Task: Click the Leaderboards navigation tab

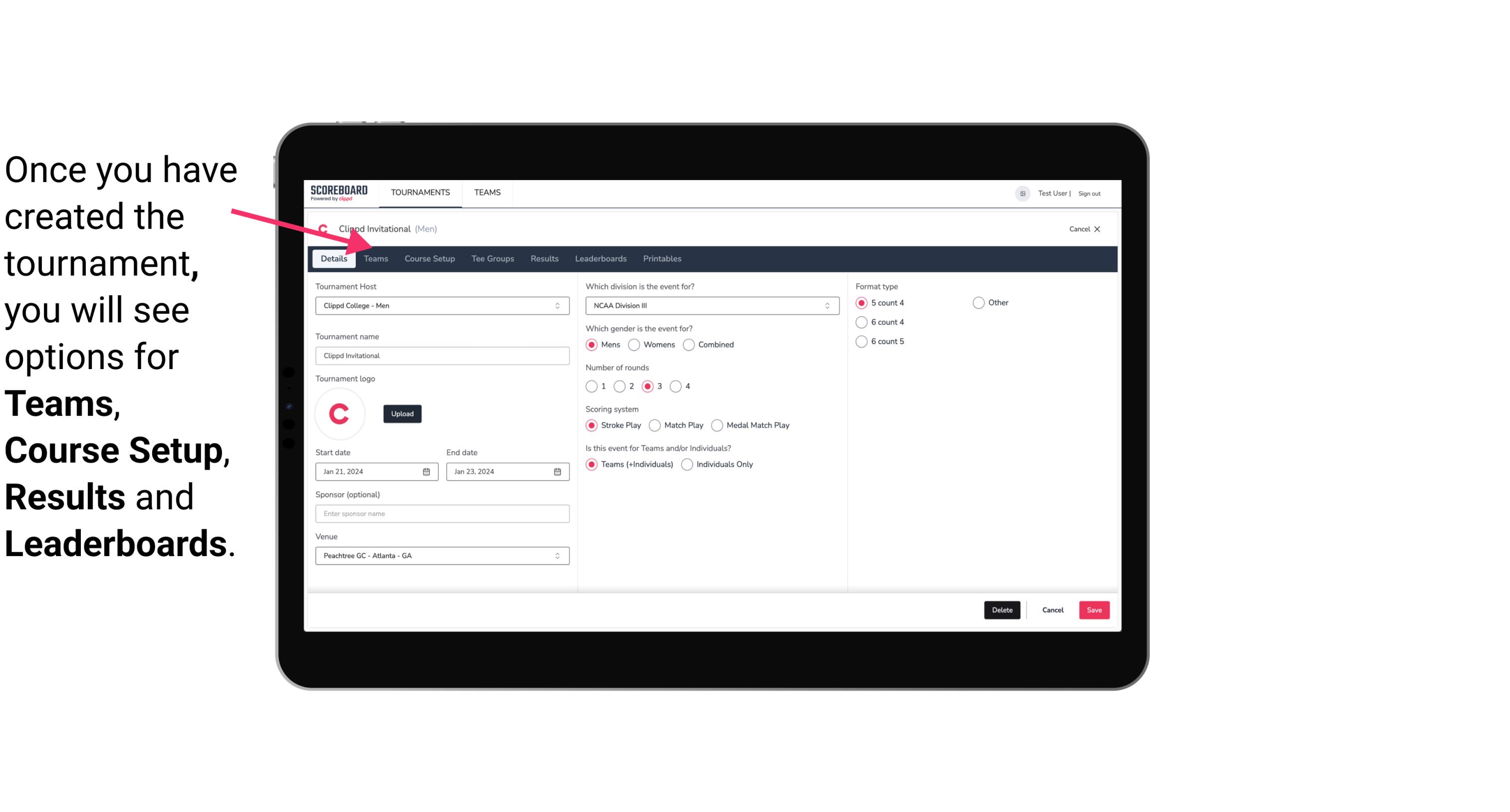Action: coord(600,258)
